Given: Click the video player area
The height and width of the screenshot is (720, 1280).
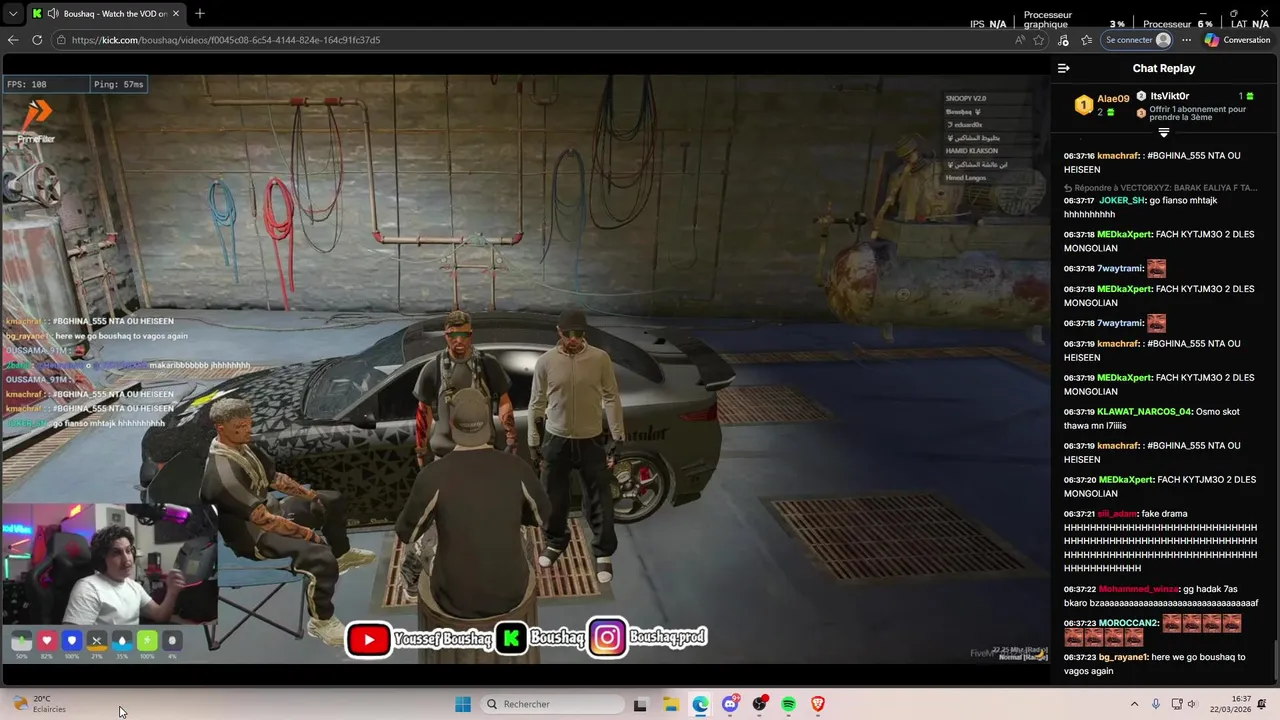Looking at the screenshot, I should pos(525,370).
